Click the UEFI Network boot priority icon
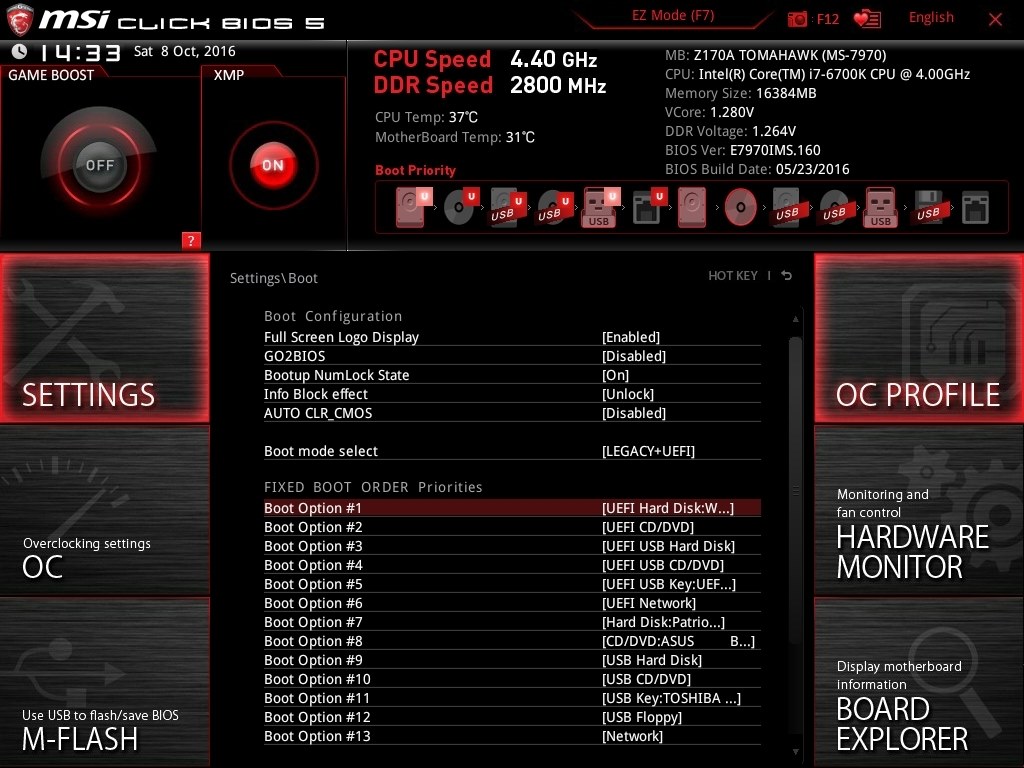Image resolution: width=1024 pixels, height=768 pixels. 648,208
